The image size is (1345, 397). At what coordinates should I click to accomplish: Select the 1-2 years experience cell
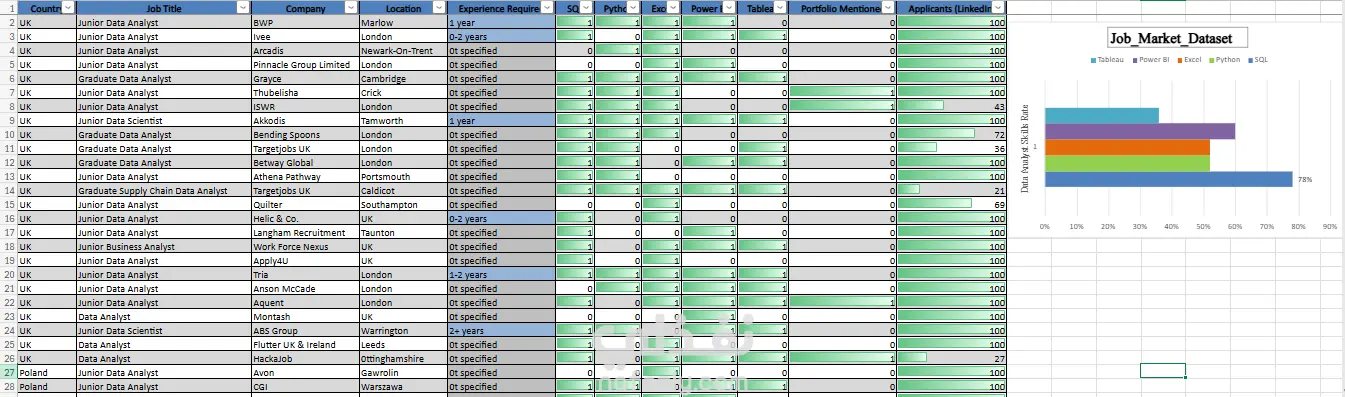click(x=501, y=274)
